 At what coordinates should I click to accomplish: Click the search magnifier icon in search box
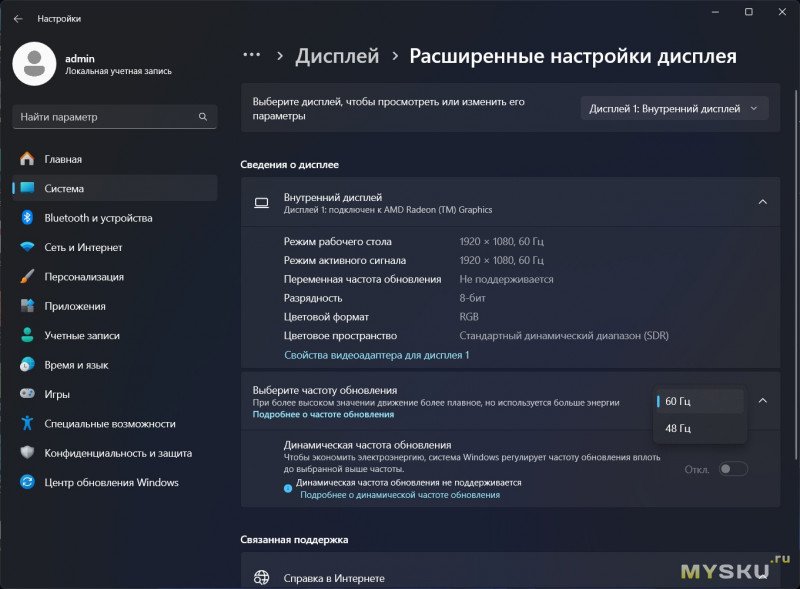[x=203, y=117]
